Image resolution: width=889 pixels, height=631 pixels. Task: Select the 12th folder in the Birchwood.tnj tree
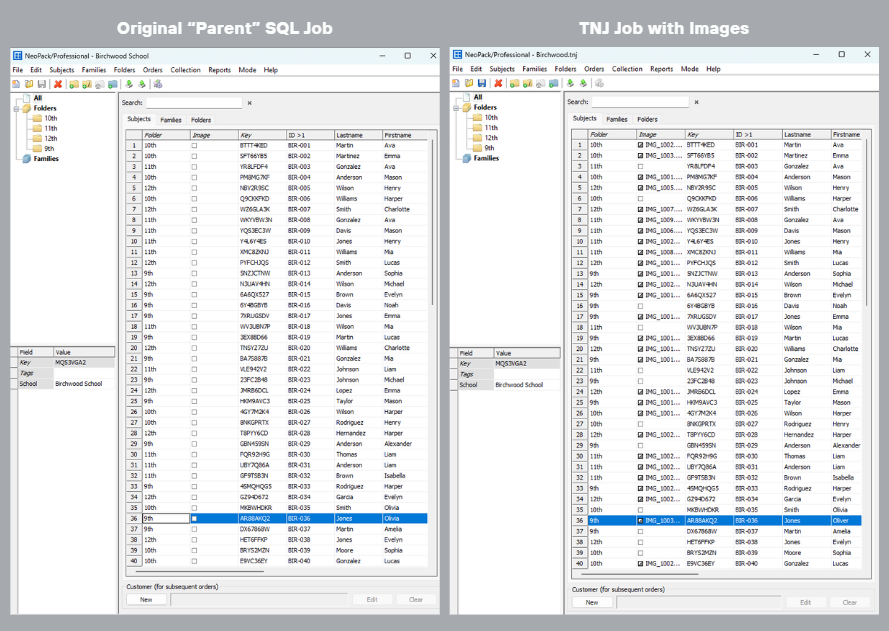click(x=491, y=137)
